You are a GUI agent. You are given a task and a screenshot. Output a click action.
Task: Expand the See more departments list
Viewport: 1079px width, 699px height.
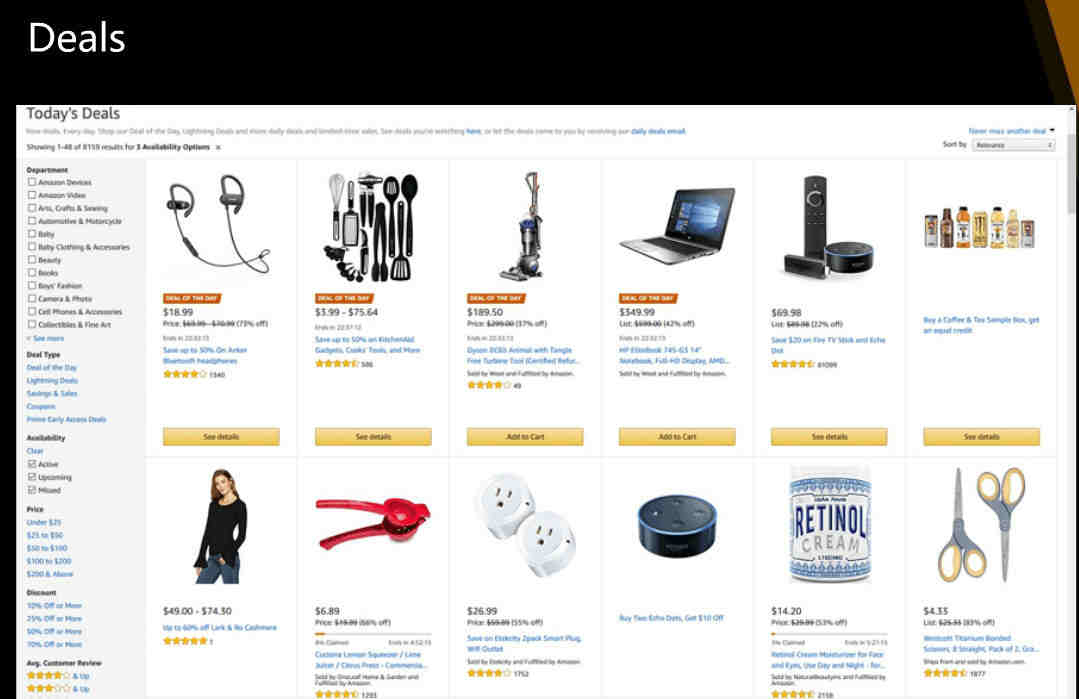46,338
